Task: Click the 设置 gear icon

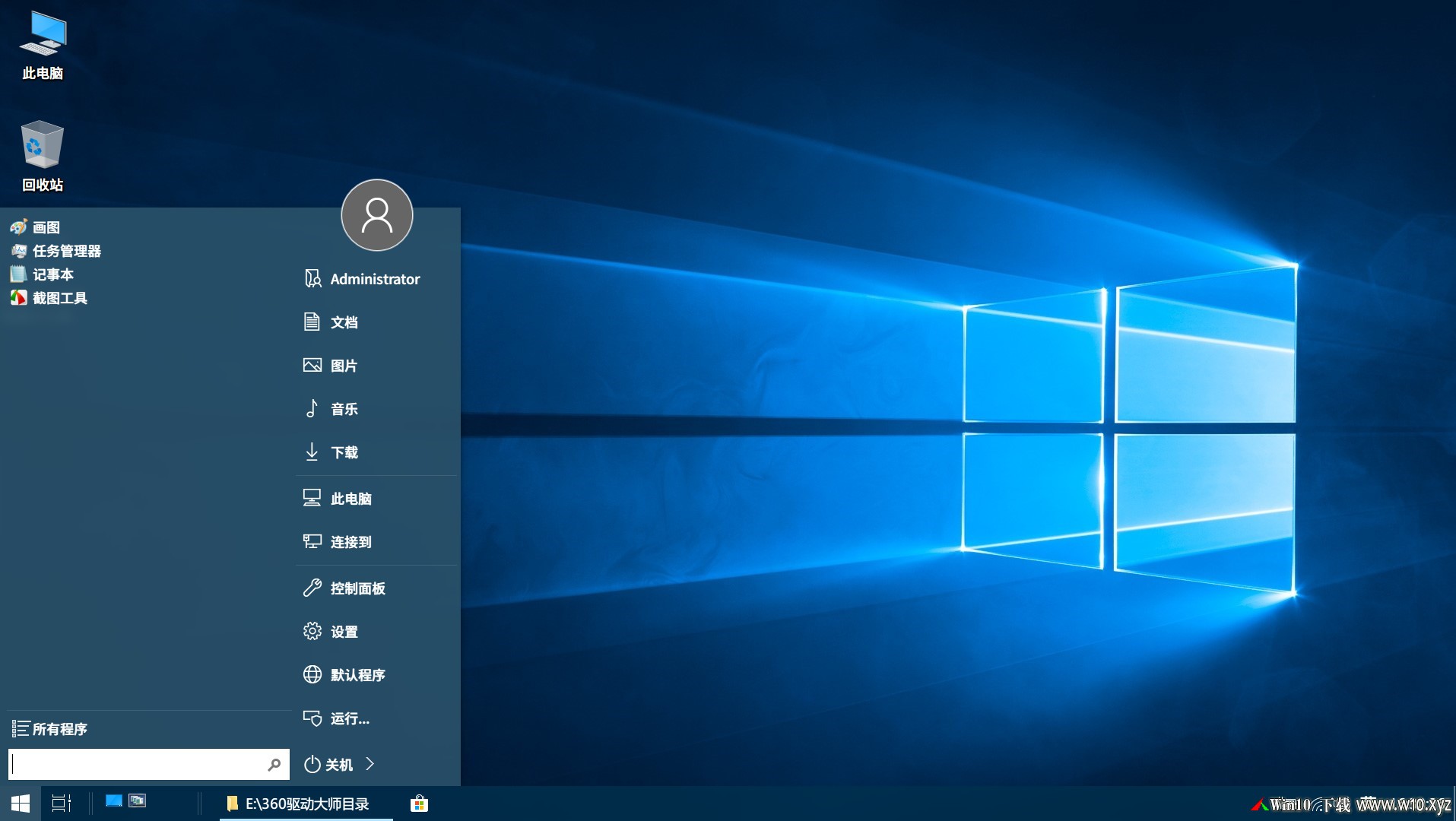Action: coord(312,631)
